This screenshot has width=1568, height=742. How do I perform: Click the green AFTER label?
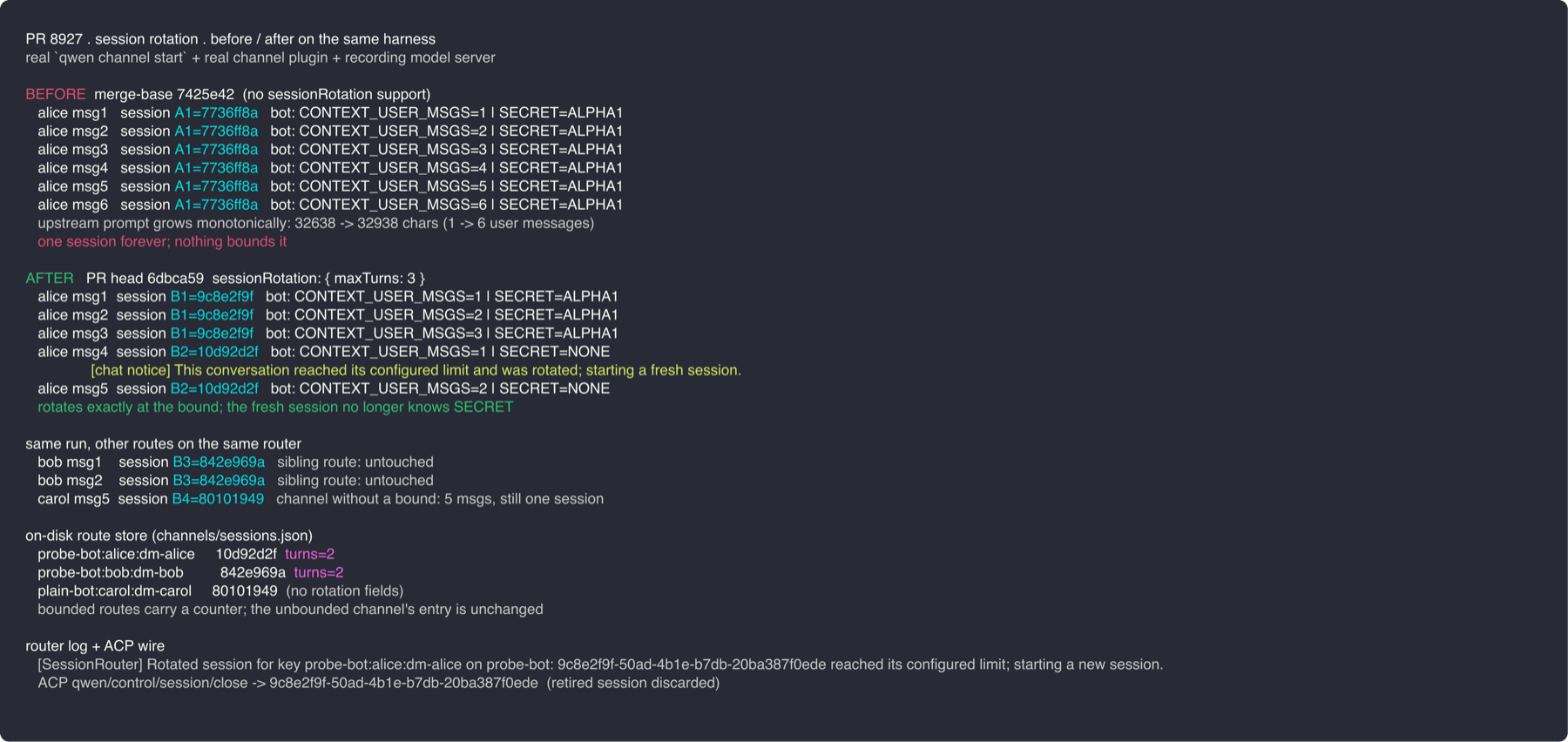pos(50,278)
